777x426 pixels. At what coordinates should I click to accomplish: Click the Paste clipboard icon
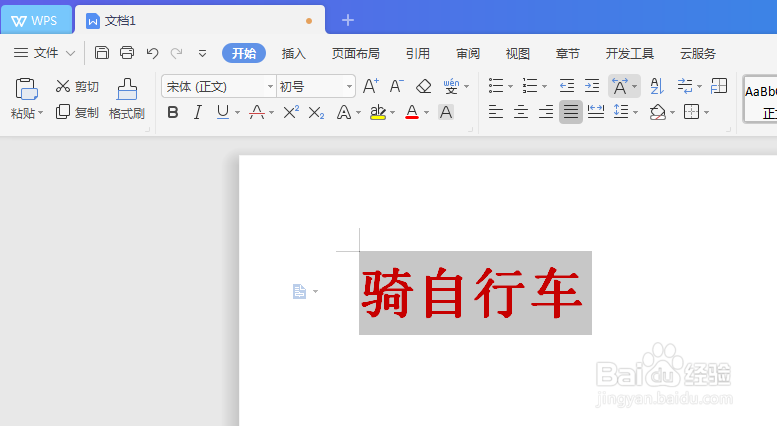[x=26, y=90]
